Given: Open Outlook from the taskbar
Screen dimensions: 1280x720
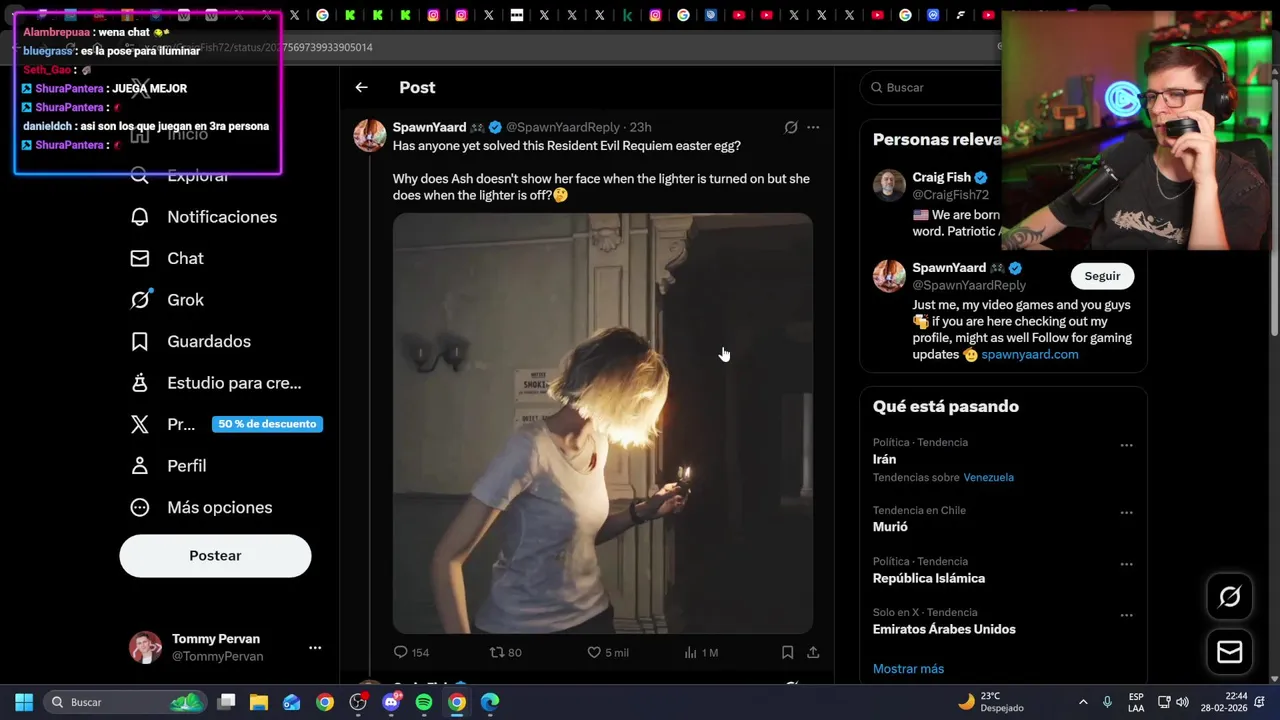Looking at the screenshot, I should coord(292,702).
